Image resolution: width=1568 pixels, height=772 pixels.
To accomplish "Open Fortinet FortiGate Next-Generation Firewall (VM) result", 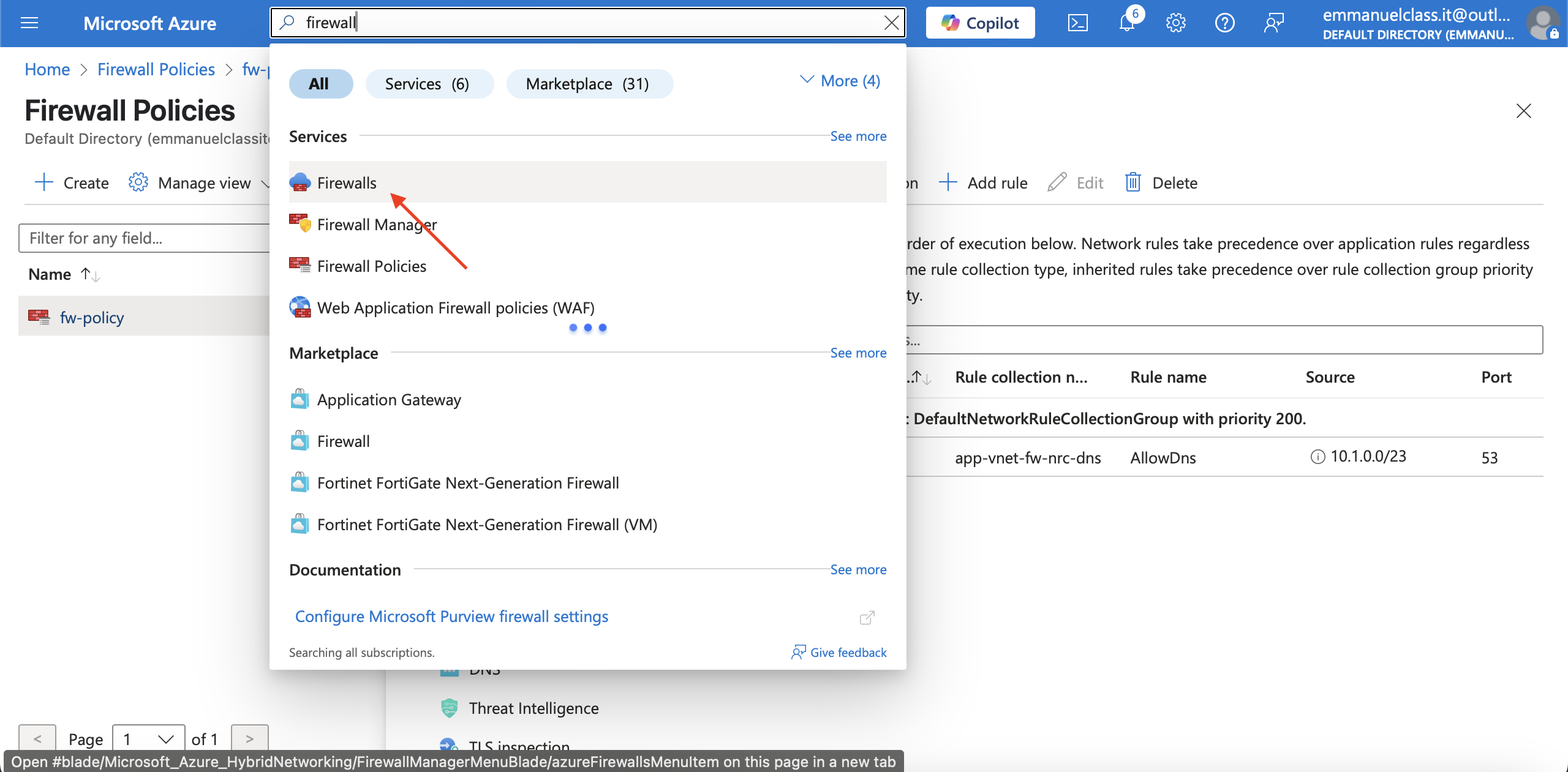I will 588,524.
